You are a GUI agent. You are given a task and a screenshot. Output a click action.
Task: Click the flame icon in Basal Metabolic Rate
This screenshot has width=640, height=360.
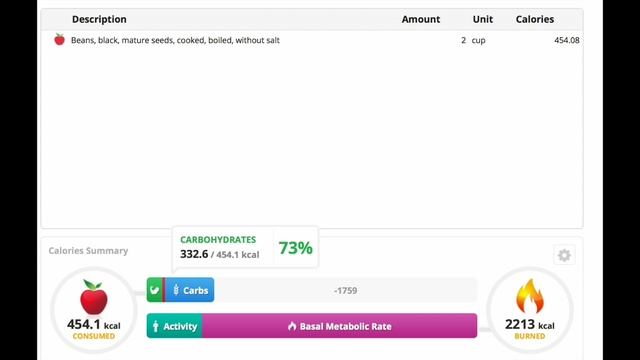click(x=292, y=326)
